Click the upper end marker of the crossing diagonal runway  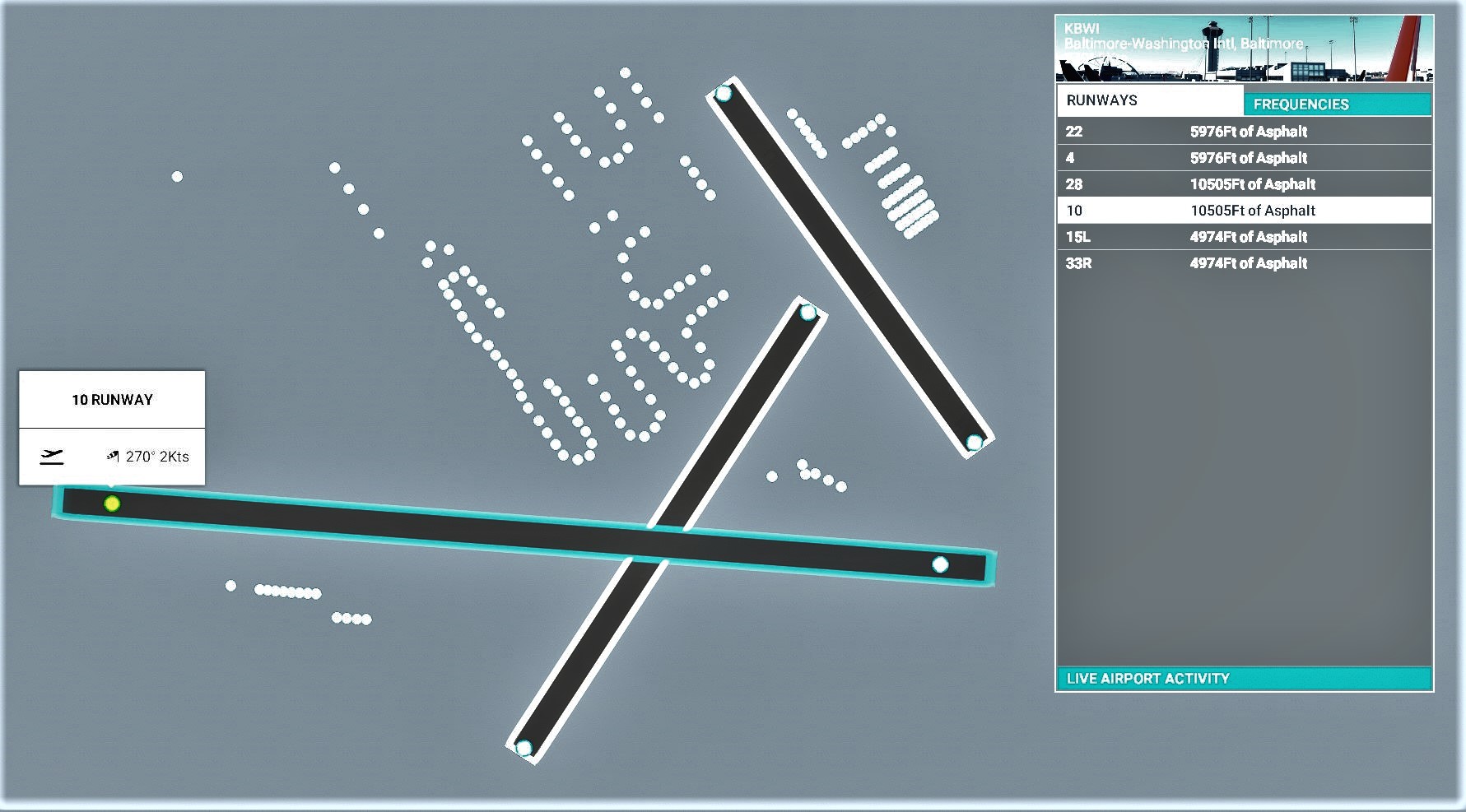coord(807,312)
